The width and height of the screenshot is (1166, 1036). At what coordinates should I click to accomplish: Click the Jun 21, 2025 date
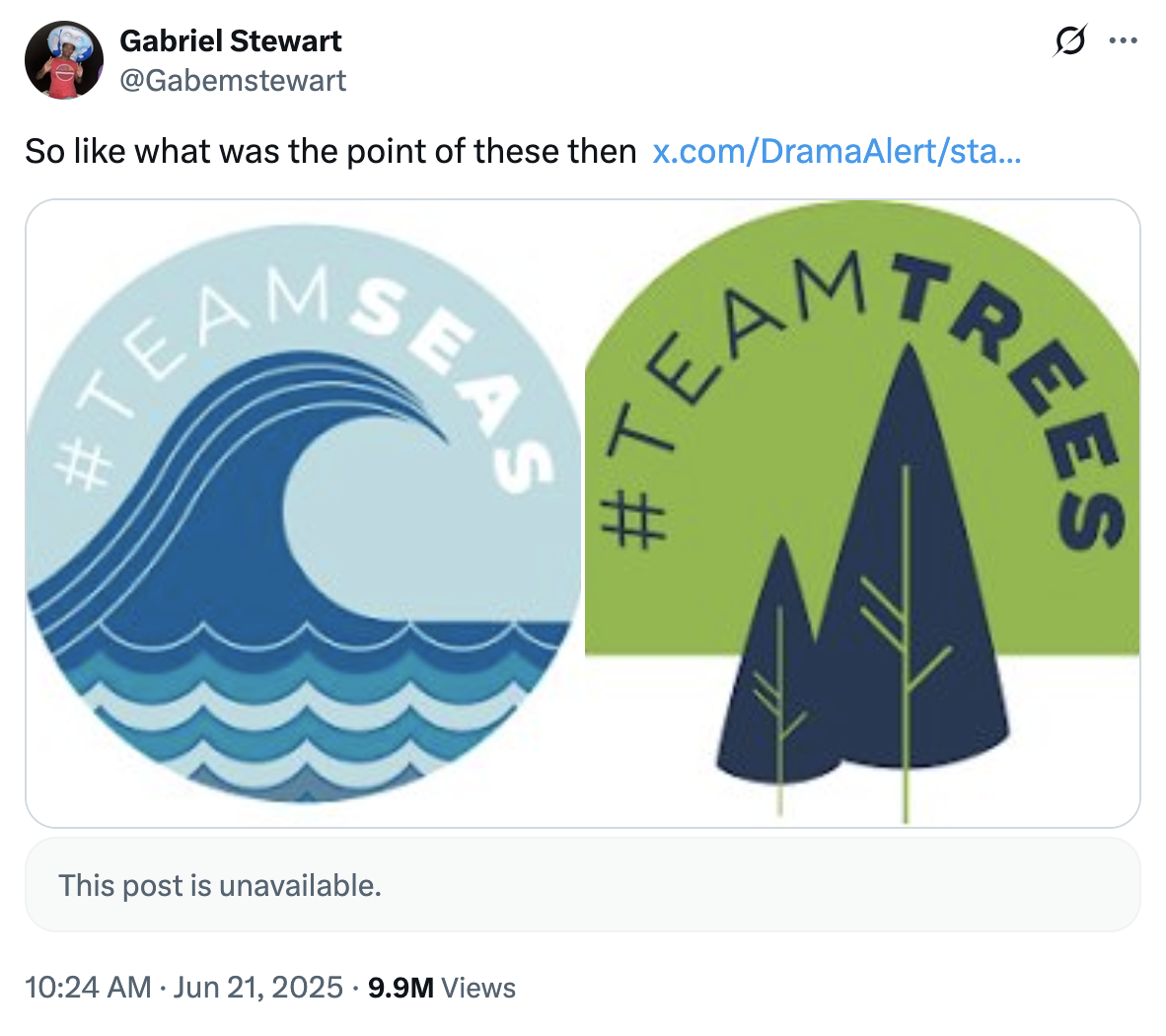coord(257,988)
